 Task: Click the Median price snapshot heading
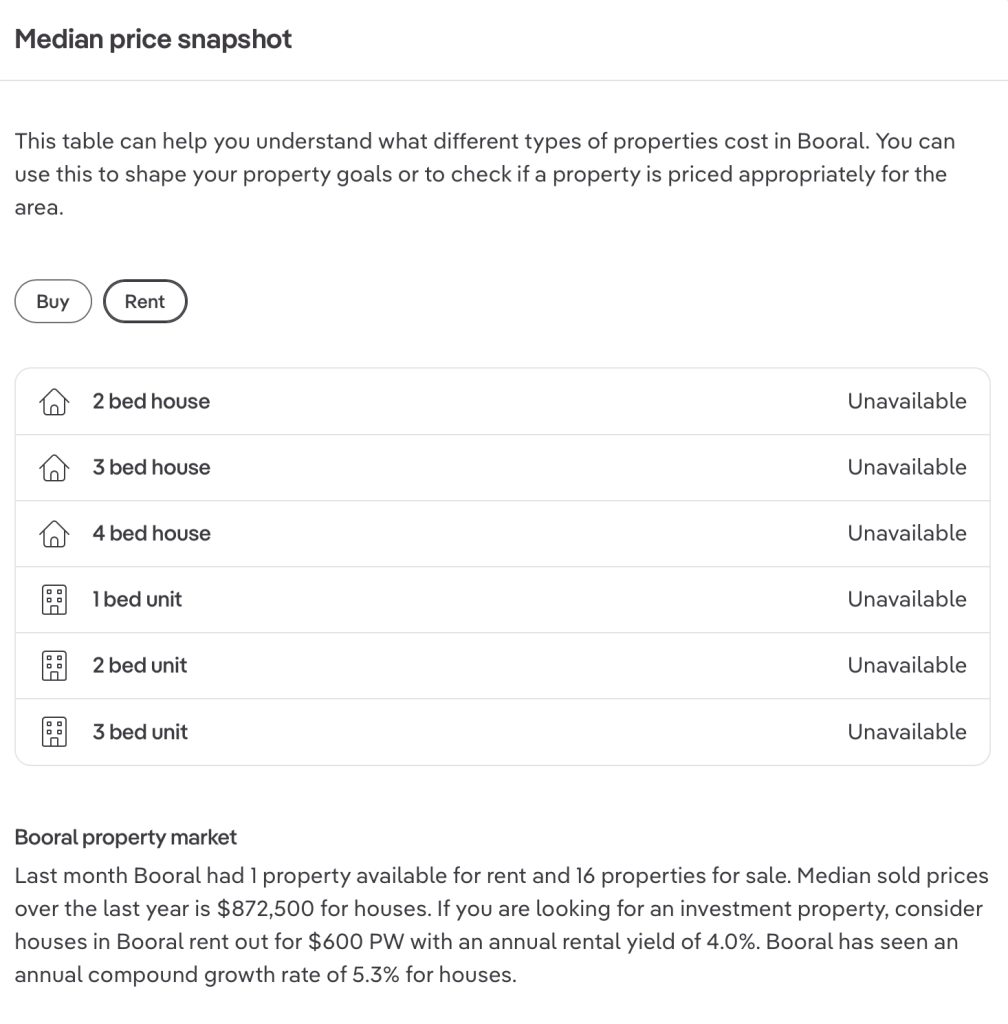pyautogui.click(x=153, y=40)
